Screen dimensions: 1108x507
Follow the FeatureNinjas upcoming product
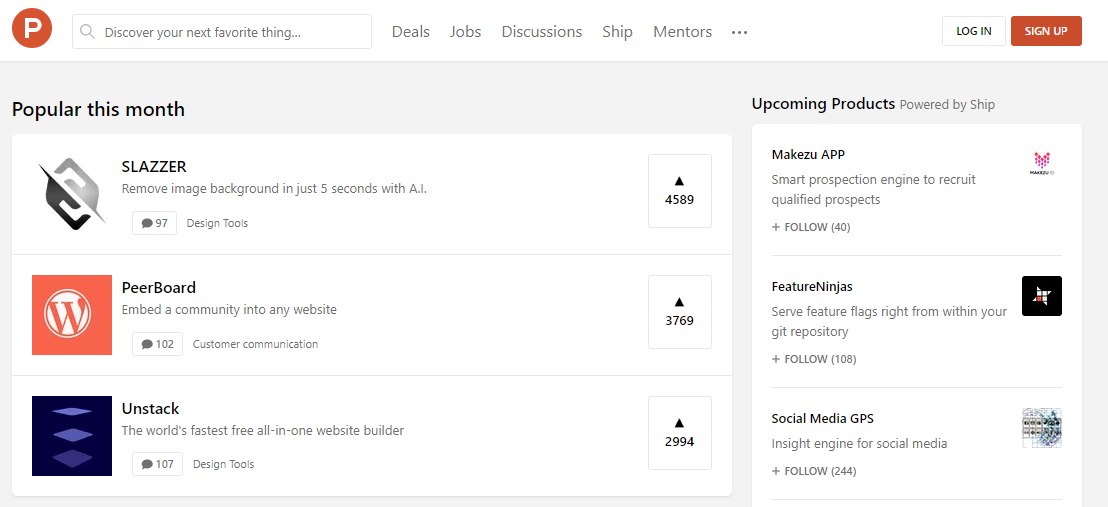(x=814, y=359)
